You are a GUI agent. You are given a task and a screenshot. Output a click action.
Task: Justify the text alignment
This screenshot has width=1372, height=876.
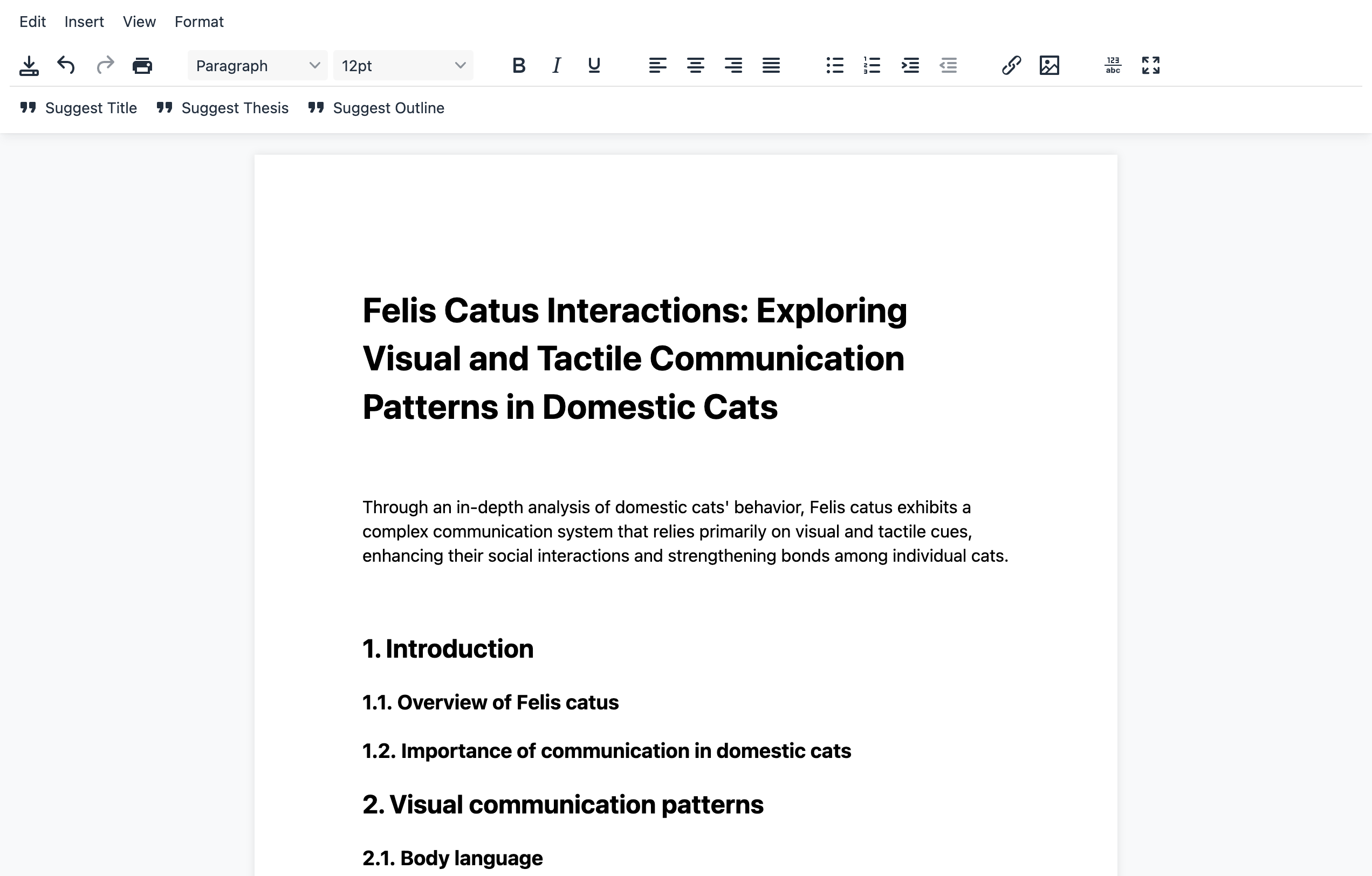[771, 66]
